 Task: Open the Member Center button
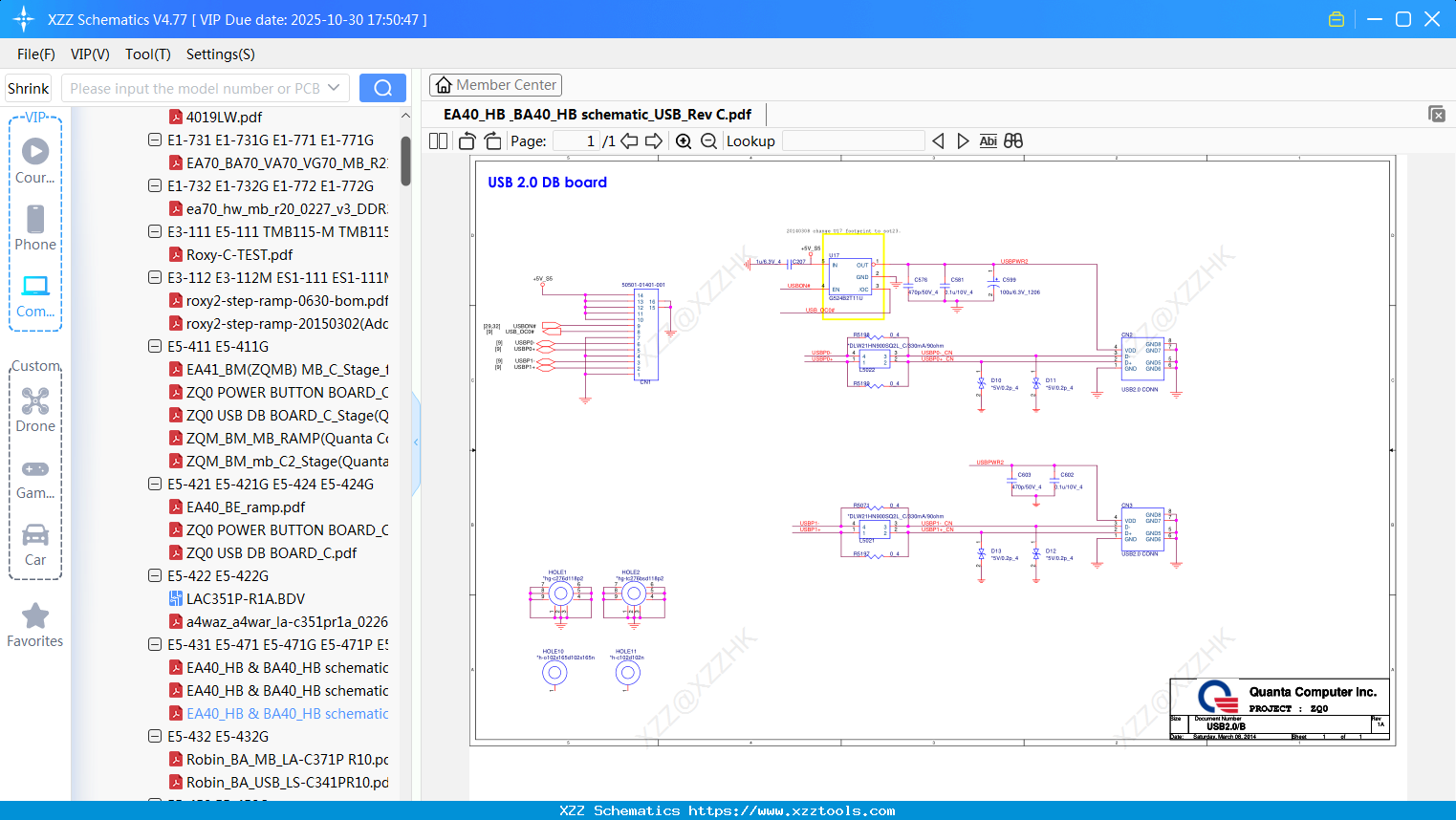point(495,85)
